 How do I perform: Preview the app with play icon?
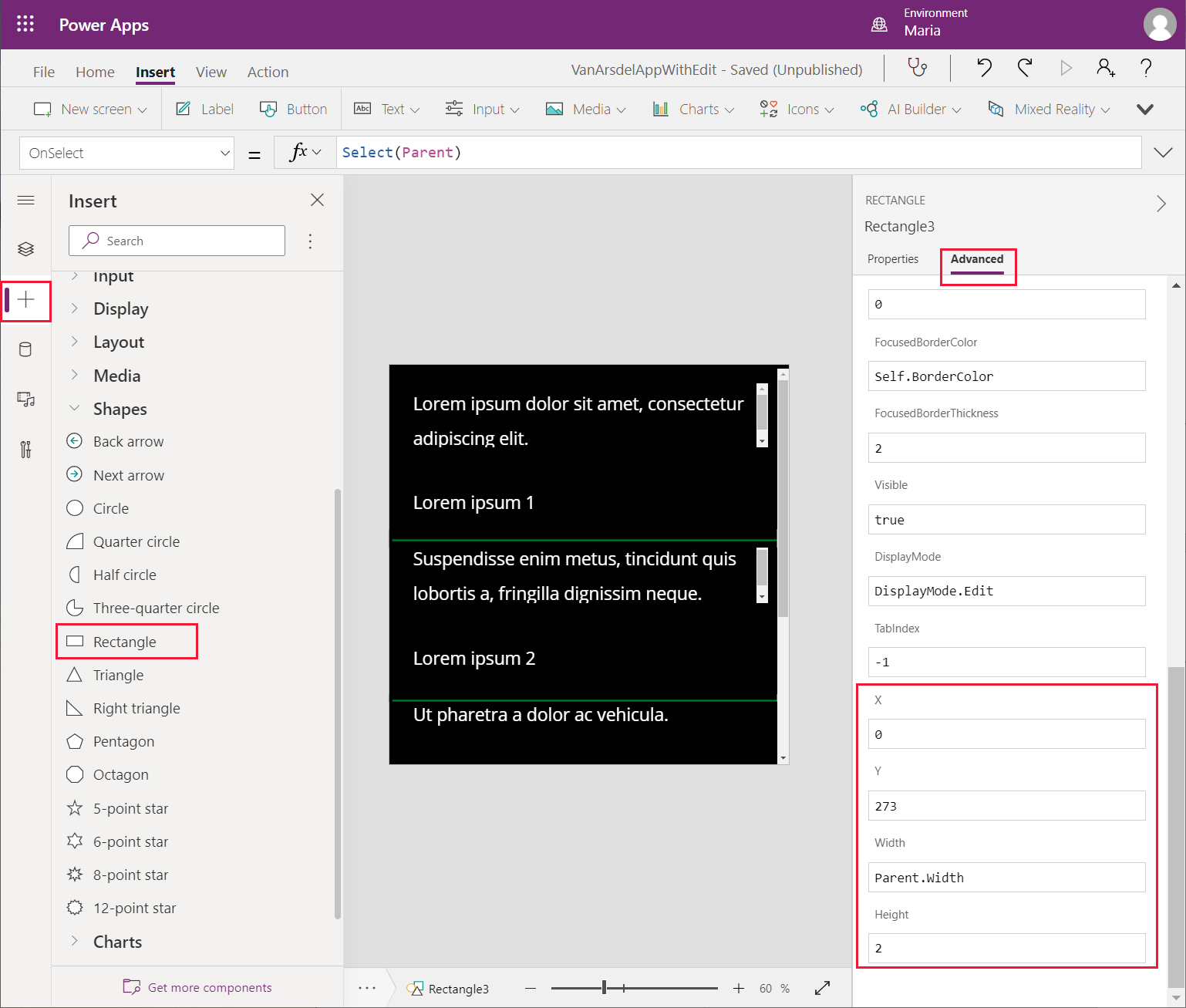click(x=1066, y=69)
